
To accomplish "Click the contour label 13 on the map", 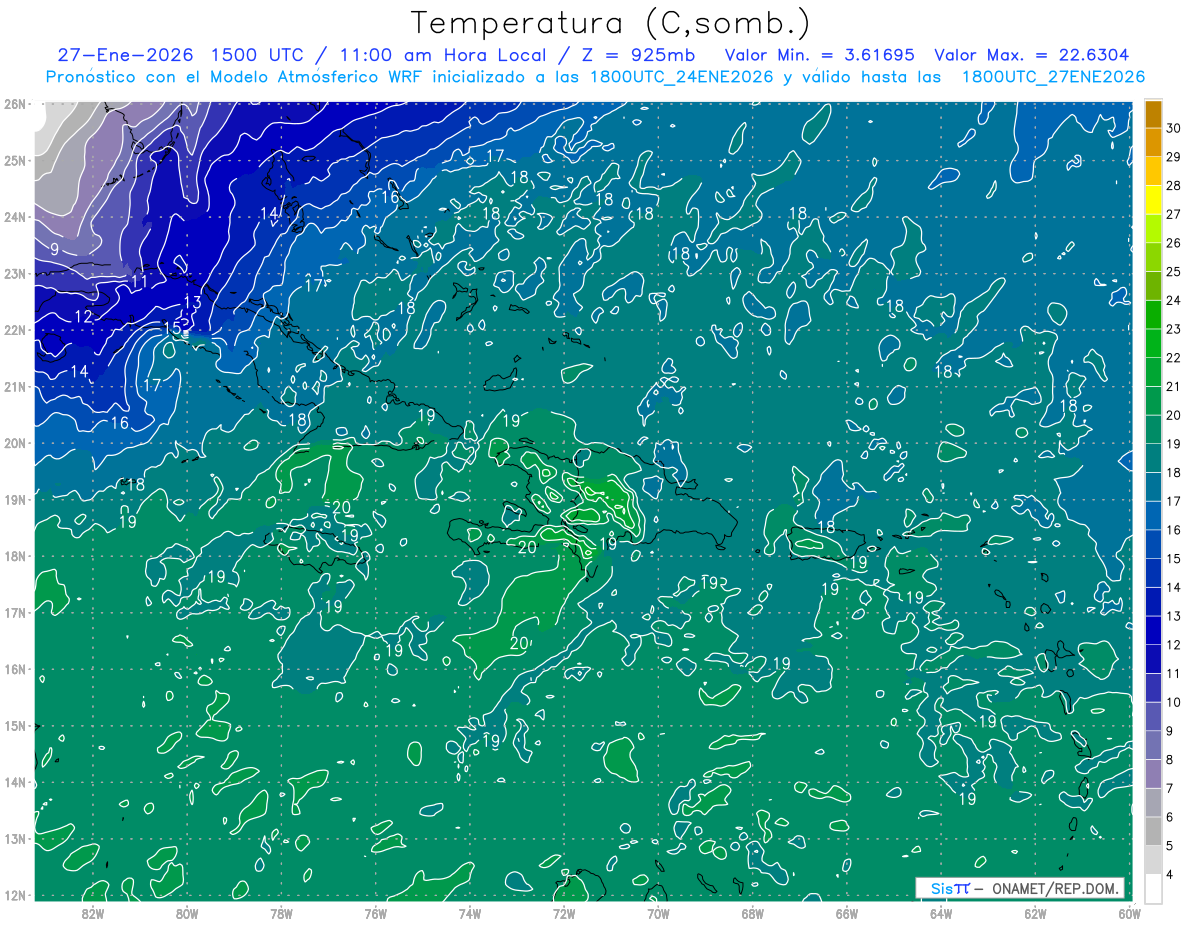I will point(193,301).
